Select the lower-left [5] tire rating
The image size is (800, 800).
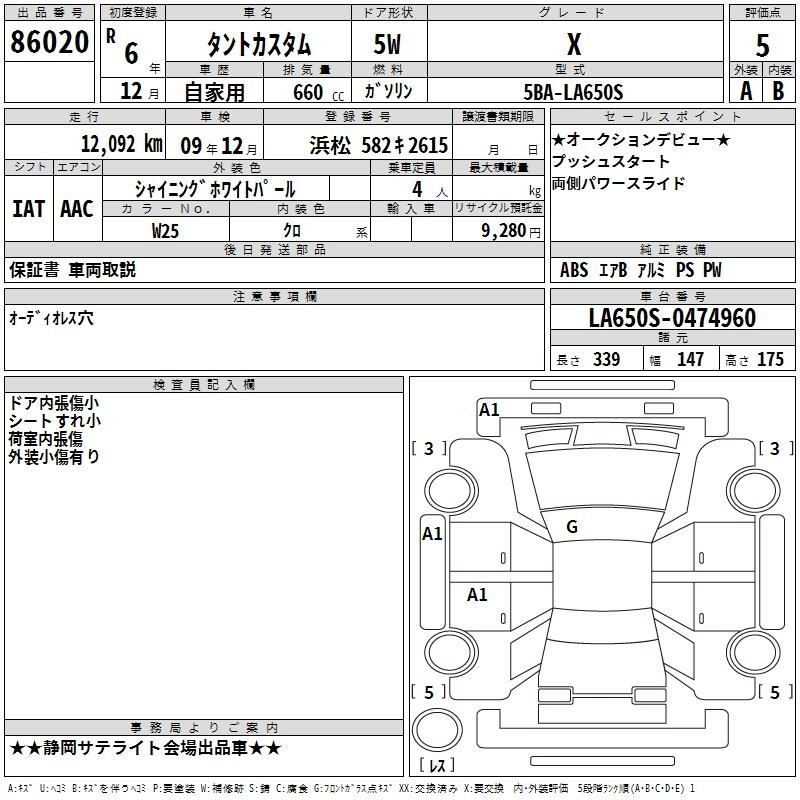click(x=430, y=692)
